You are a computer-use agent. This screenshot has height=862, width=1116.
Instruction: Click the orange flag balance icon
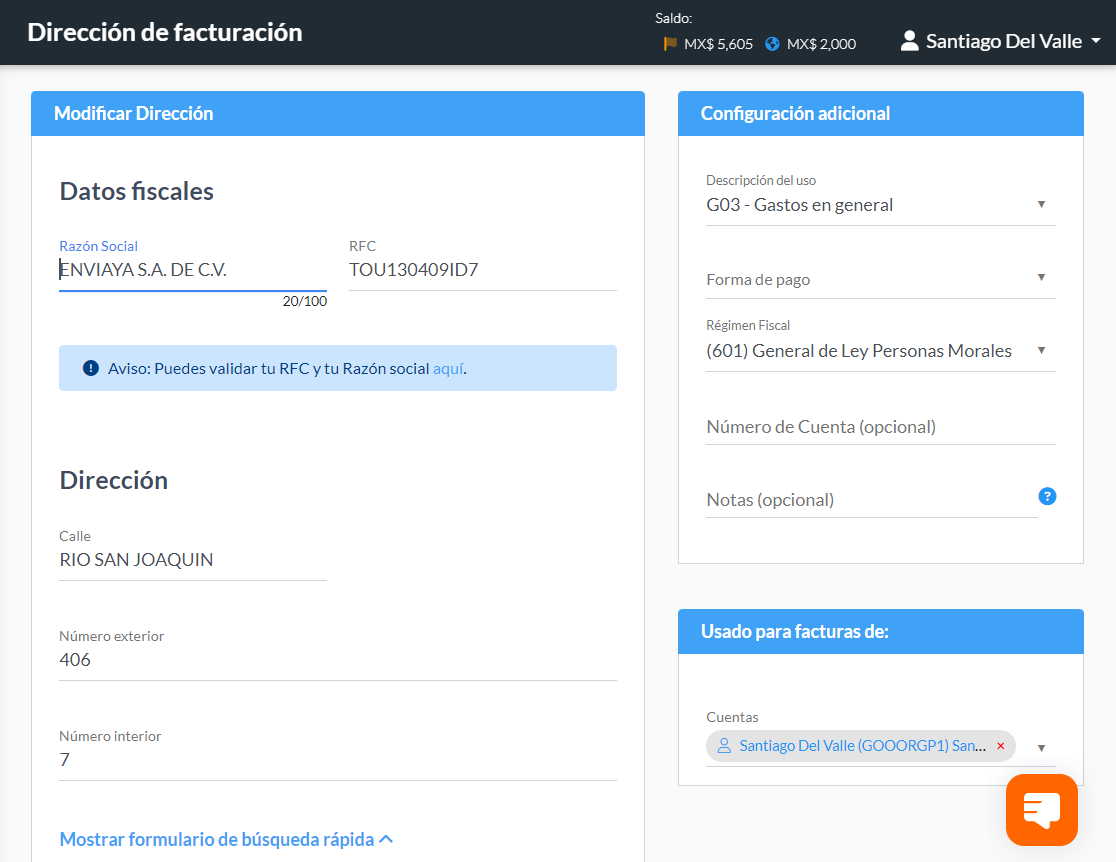[670, 44]
